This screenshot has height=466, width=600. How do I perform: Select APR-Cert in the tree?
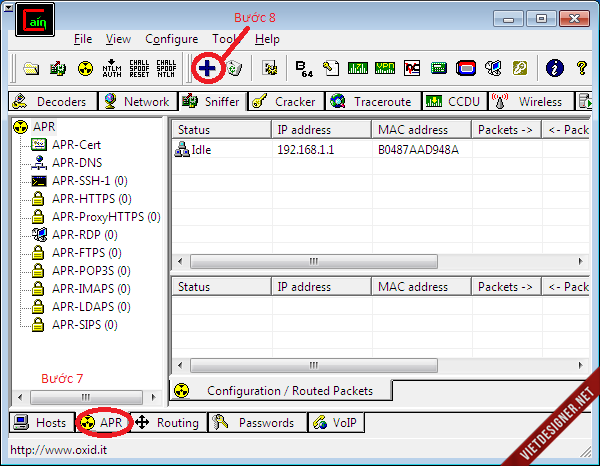[76, 145]
